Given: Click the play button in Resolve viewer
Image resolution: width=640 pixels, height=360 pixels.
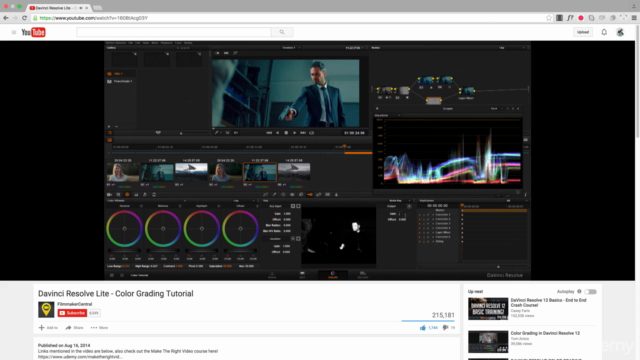Looking at the screenshot, I should coord(294,133).
